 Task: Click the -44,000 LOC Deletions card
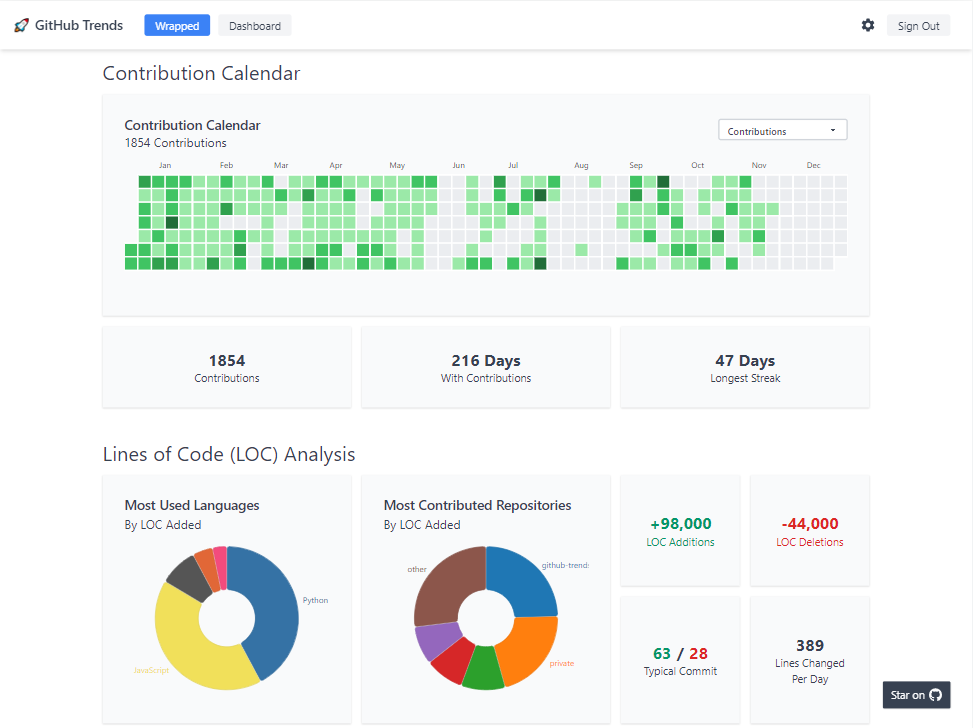click(810, 531)
